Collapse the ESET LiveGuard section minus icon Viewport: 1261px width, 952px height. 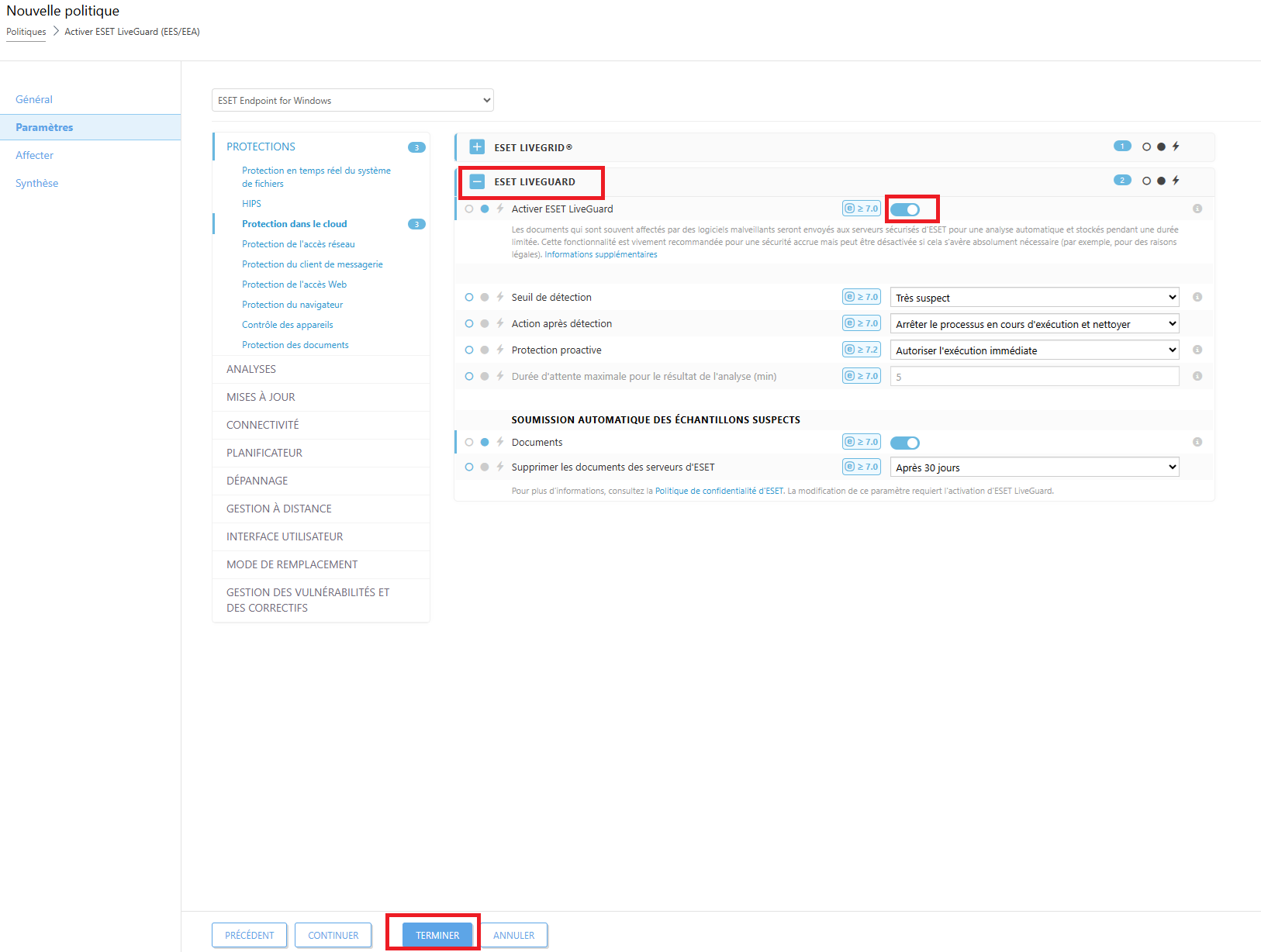[477, 181]
